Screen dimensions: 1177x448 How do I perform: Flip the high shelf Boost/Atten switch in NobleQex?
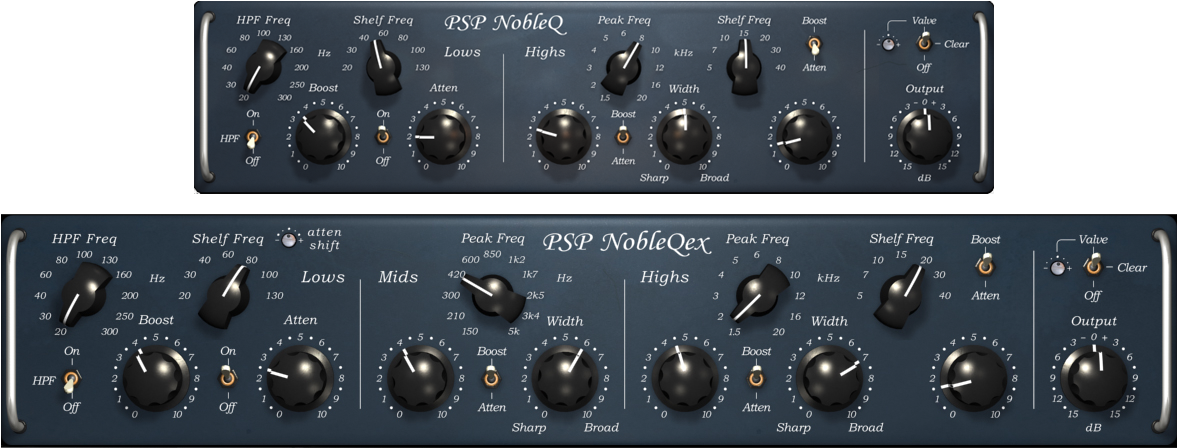(x=986, y=266)
